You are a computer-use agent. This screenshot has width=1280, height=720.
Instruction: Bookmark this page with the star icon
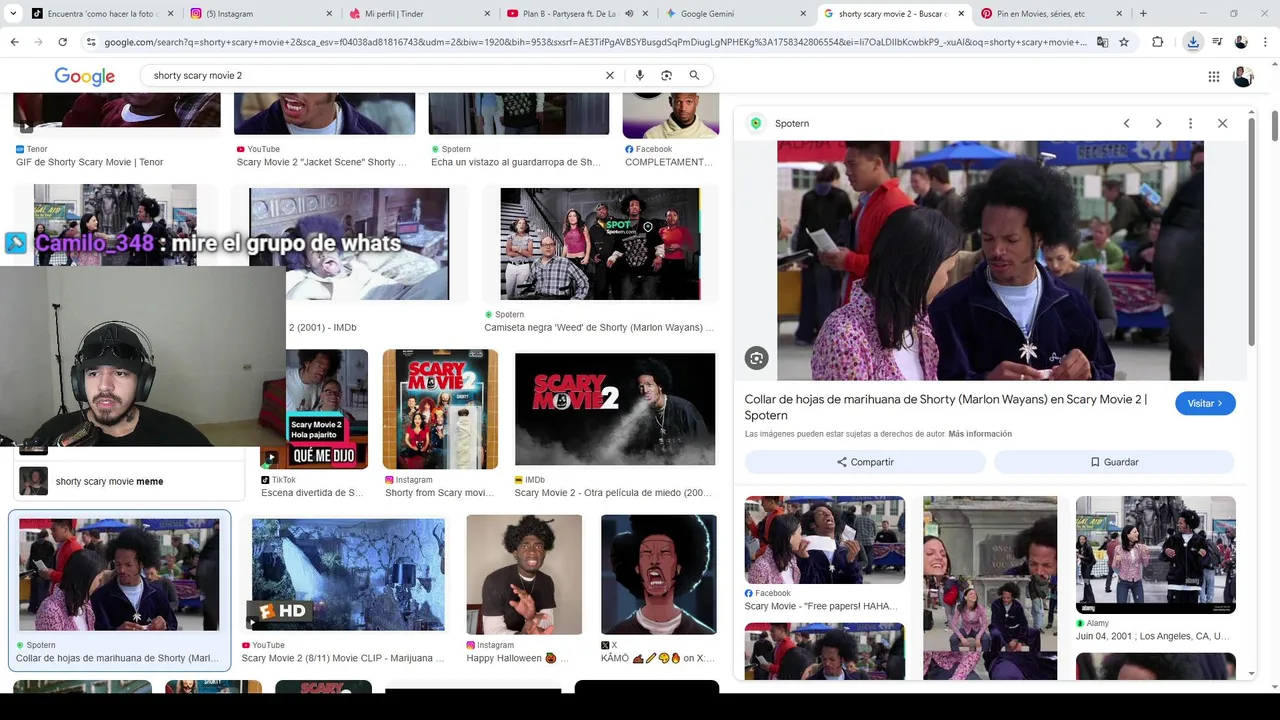pos(1124,42)
